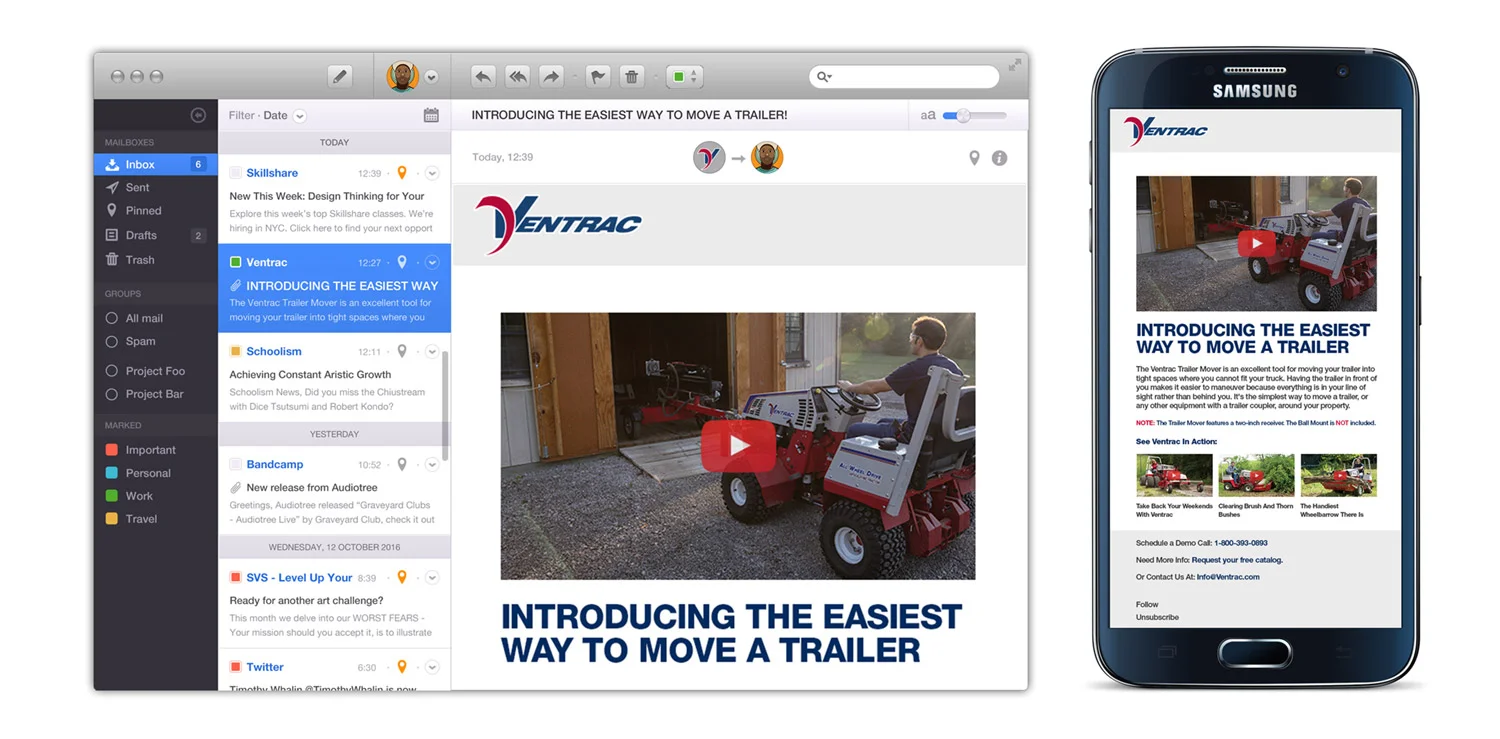
Task: Click the 1-800-393-0893 demo call link on phone
Action: click(x=1241, y=543)
